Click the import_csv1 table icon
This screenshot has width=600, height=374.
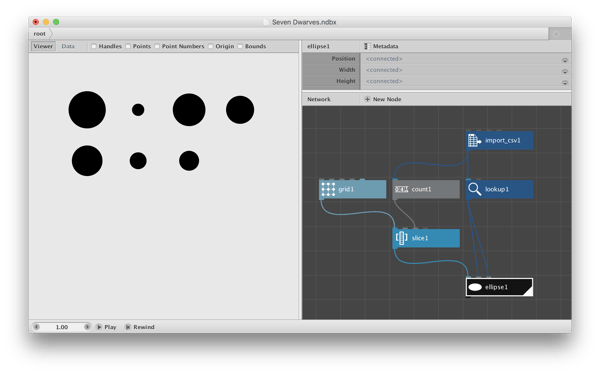coord(474,140)
